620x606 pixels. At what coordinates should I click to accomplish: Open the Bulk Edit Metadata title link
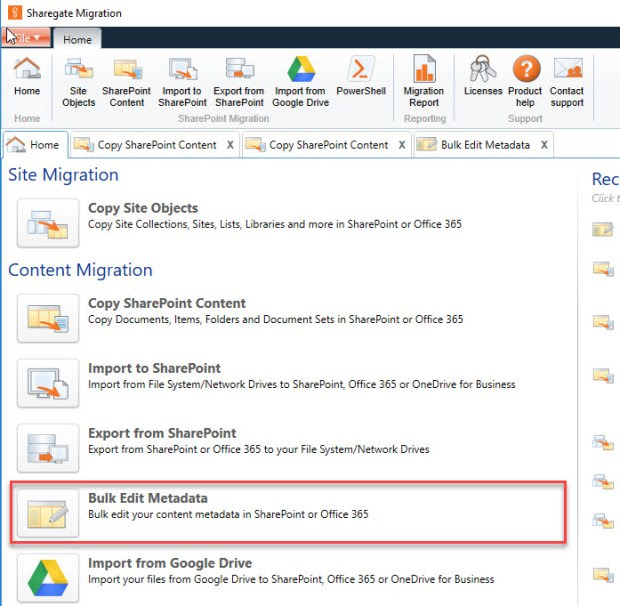click(148, 498)
